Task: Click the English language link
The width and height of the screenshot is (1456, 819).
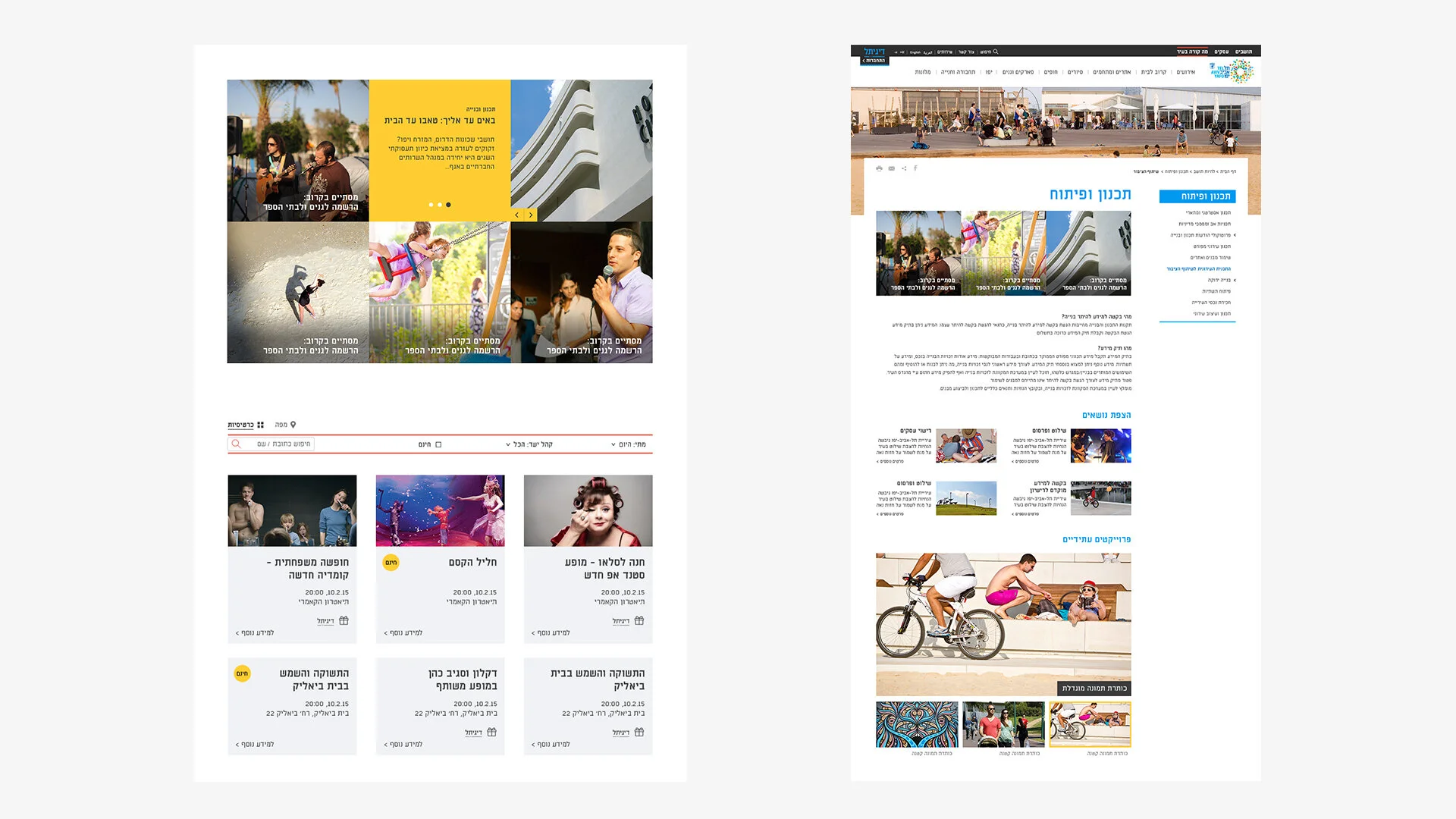Action: click(x=915, y=52)
